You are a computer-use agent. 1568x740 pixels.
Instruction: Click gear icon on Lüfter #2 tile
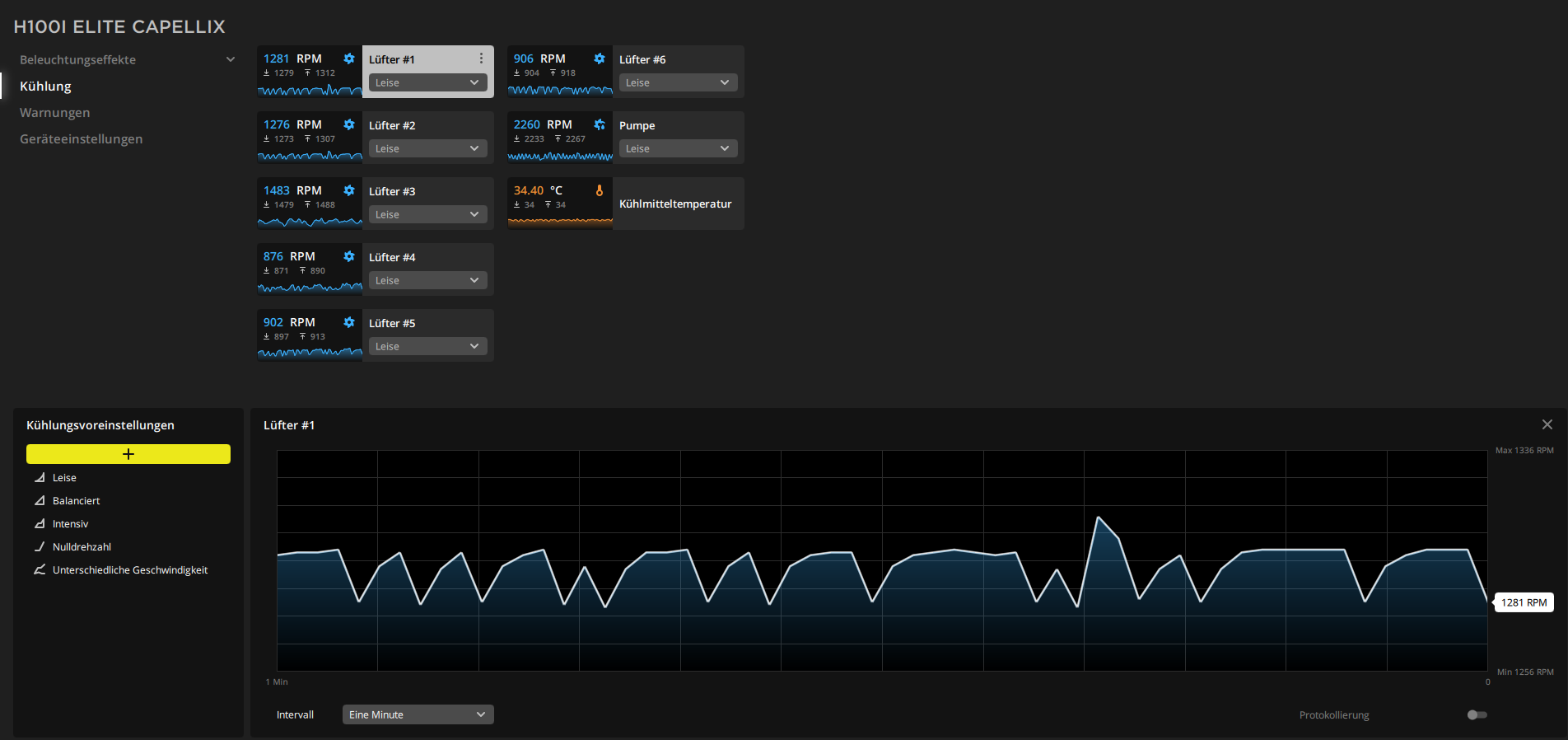pos(349,124)
